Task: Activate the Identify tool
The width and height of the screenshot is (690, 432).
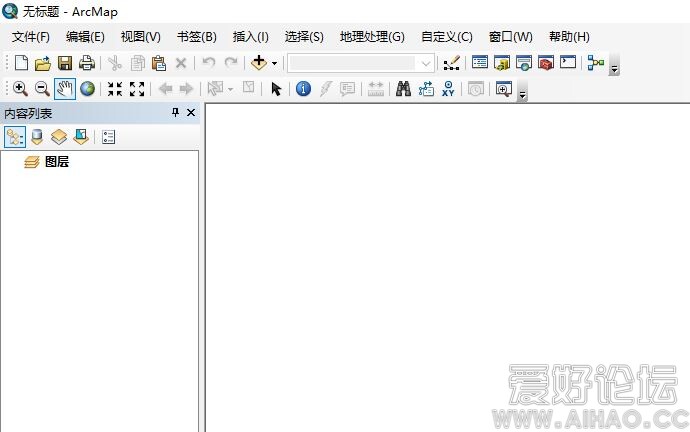Action: coord(303,89)
